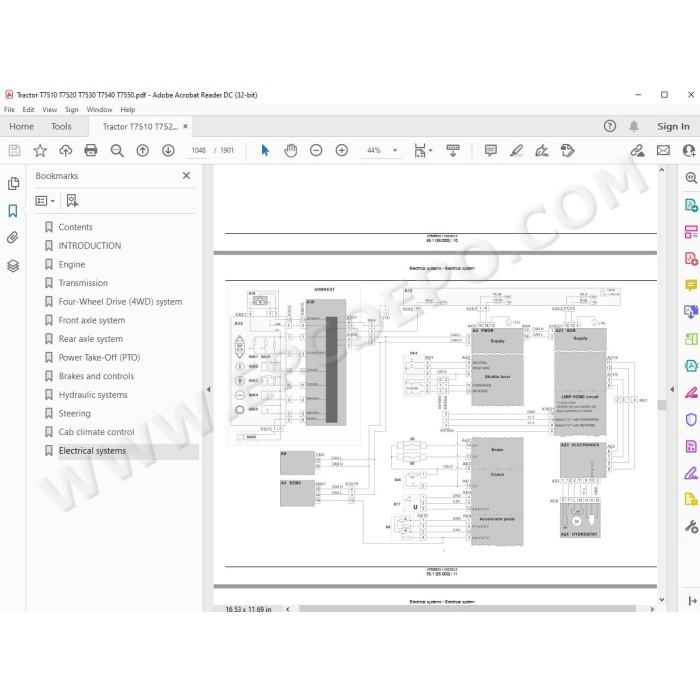The height and width of the screenshot is (700, 700).
Task: Click the stamp tool icon
Action: point(567,150)
